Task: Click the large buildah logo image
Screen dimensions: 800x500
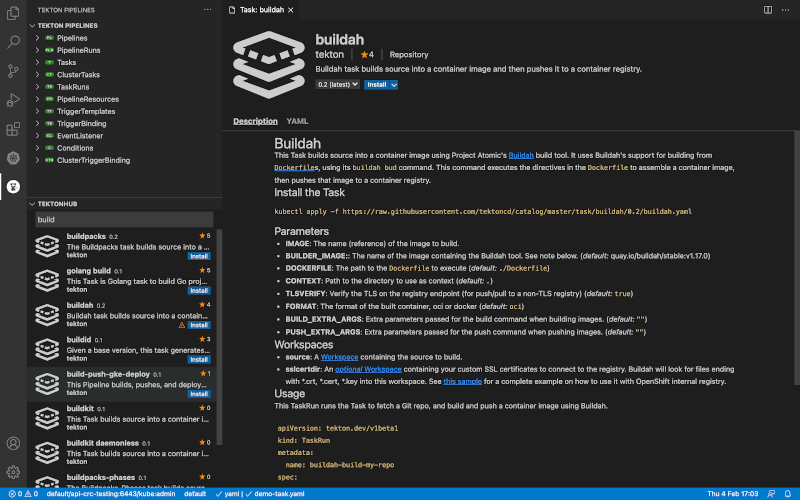Action: 268,64
